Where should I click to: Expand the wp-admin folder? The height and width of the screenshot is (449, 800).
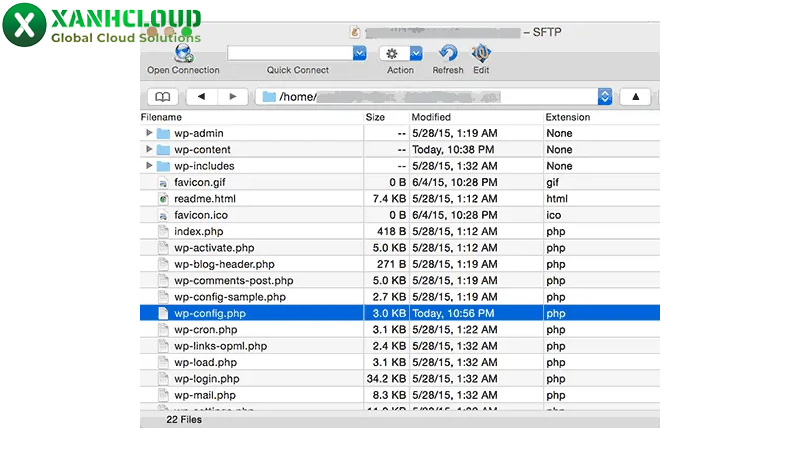(x=150, y=133)
